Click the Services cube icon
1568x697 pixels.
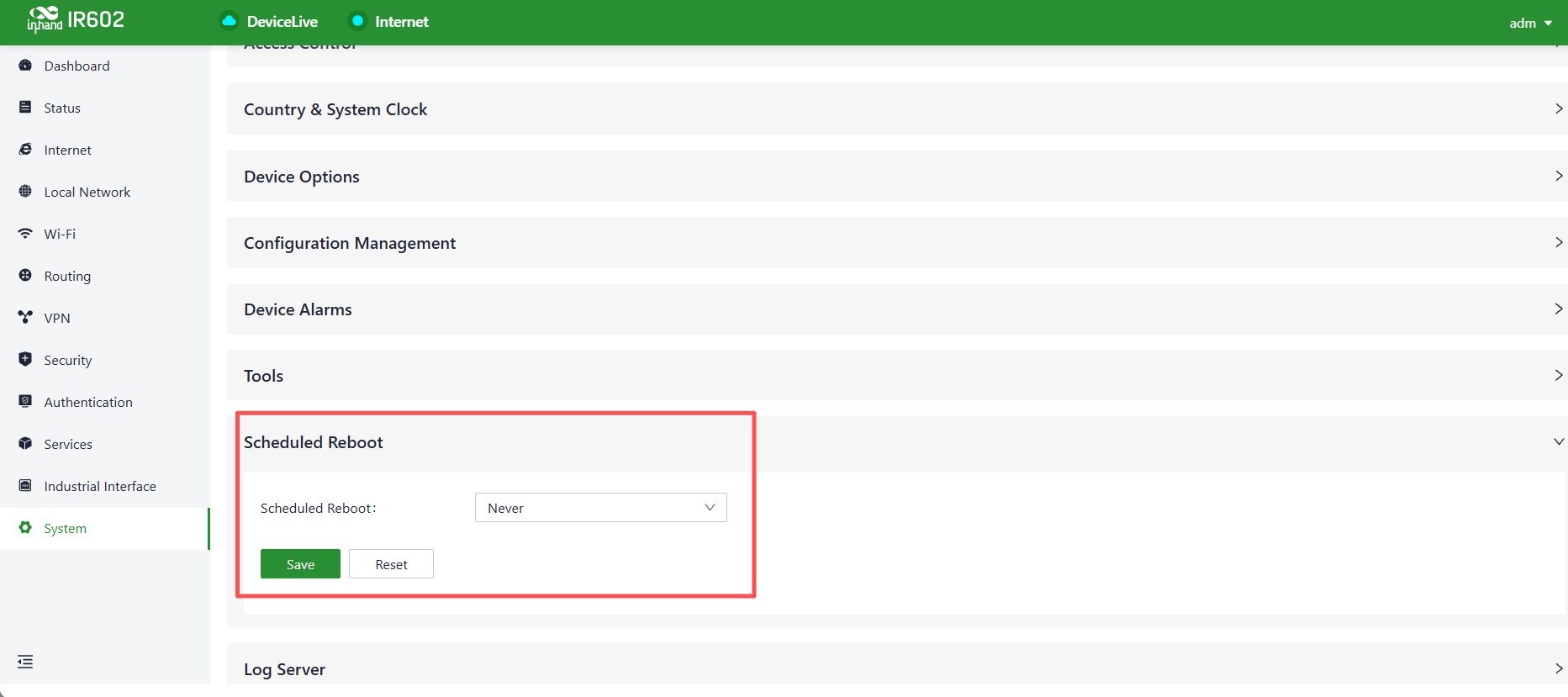click(x=25, y=444)
